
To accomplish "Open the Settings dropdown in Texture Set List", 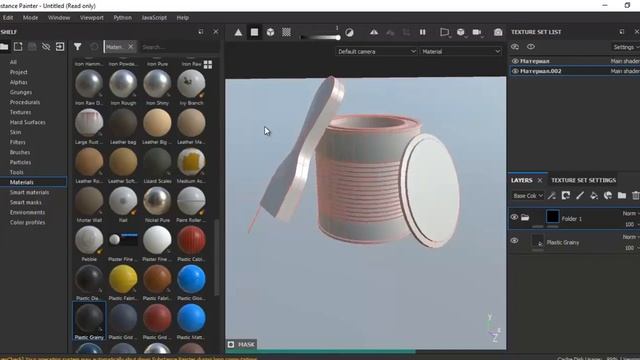I will tap(626, 47).
